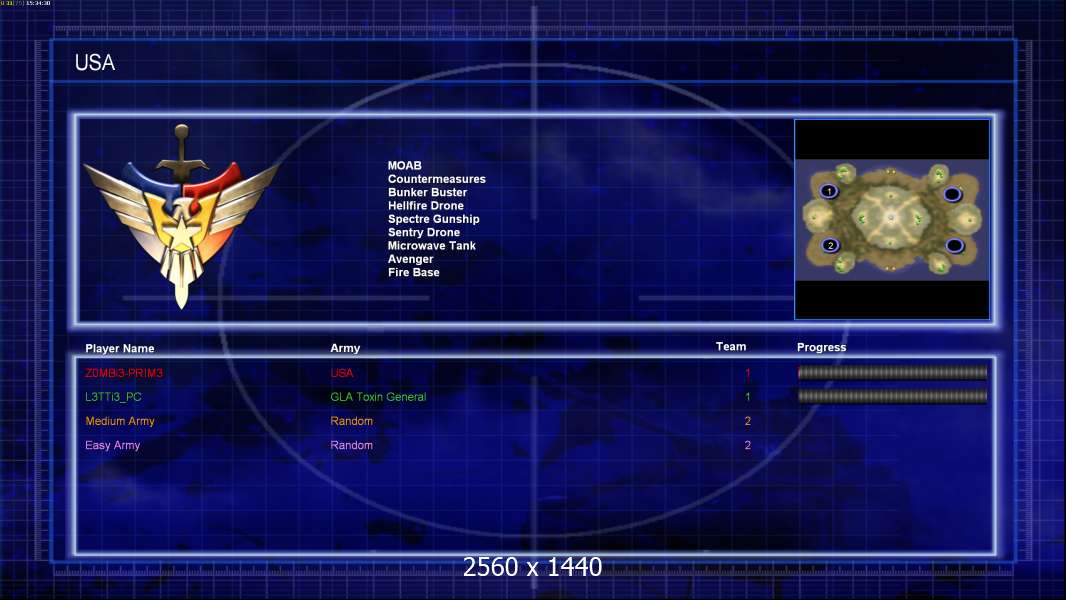Click the Progress column header
The image size is (1066, 600).
(821, 347)
